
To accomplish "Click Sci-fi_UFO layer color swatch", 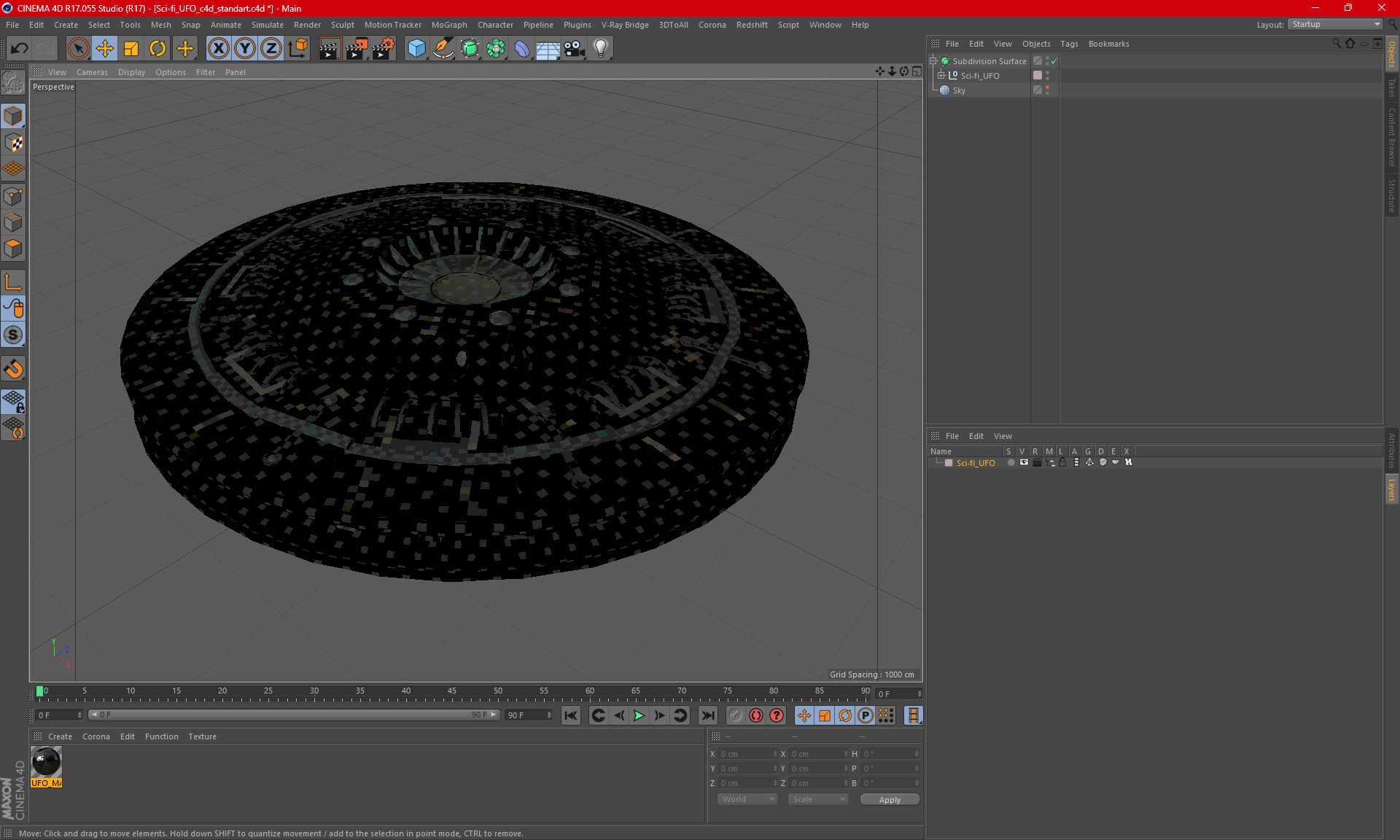I will (949, 463).
